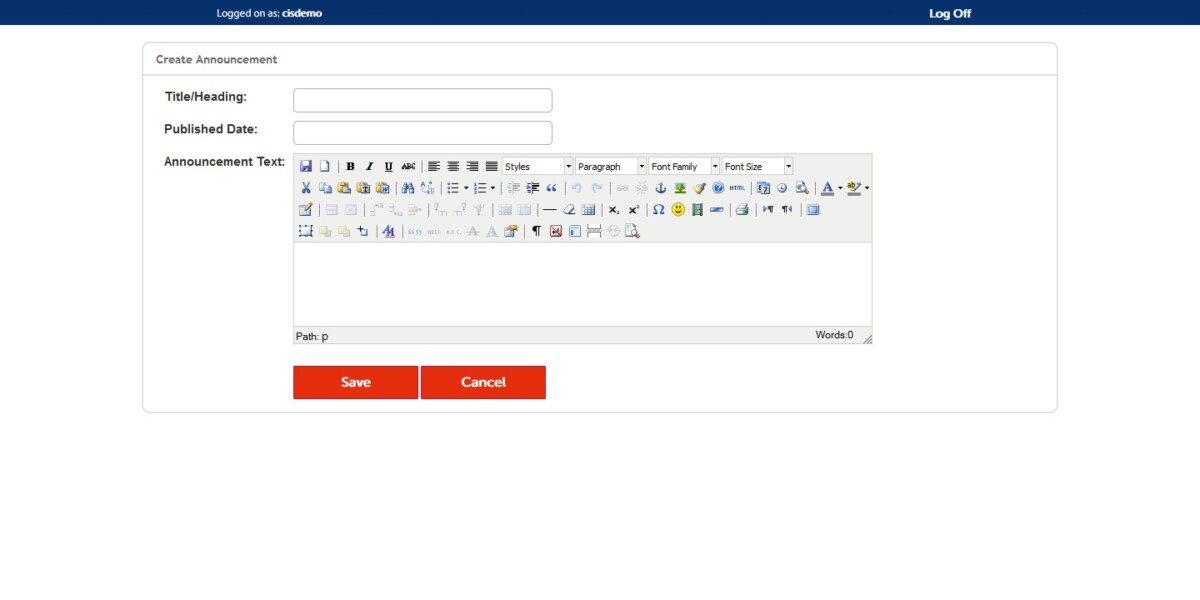The image size is (1200, 600).
Task: Enable show invisible characters with the pilcrow
Action: (535, 230)
